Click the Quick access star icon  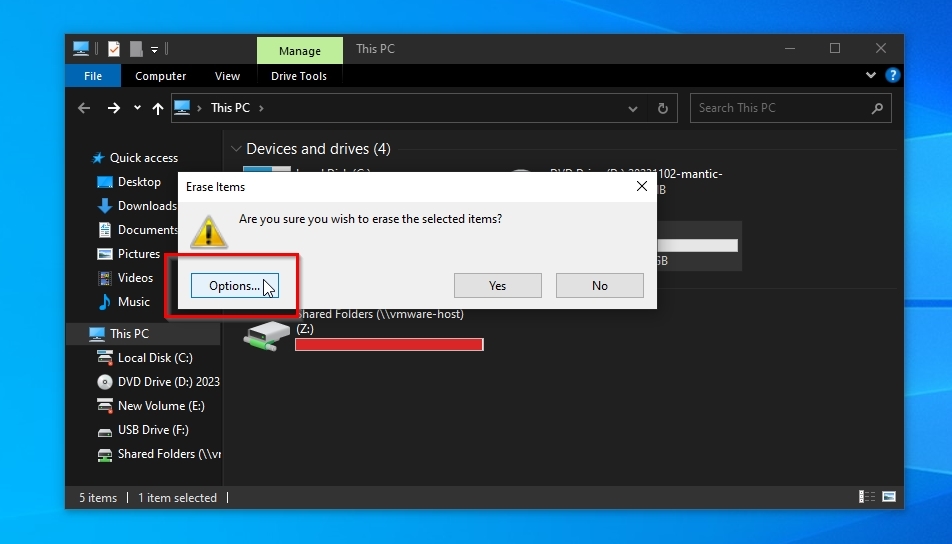pos(98,158)
